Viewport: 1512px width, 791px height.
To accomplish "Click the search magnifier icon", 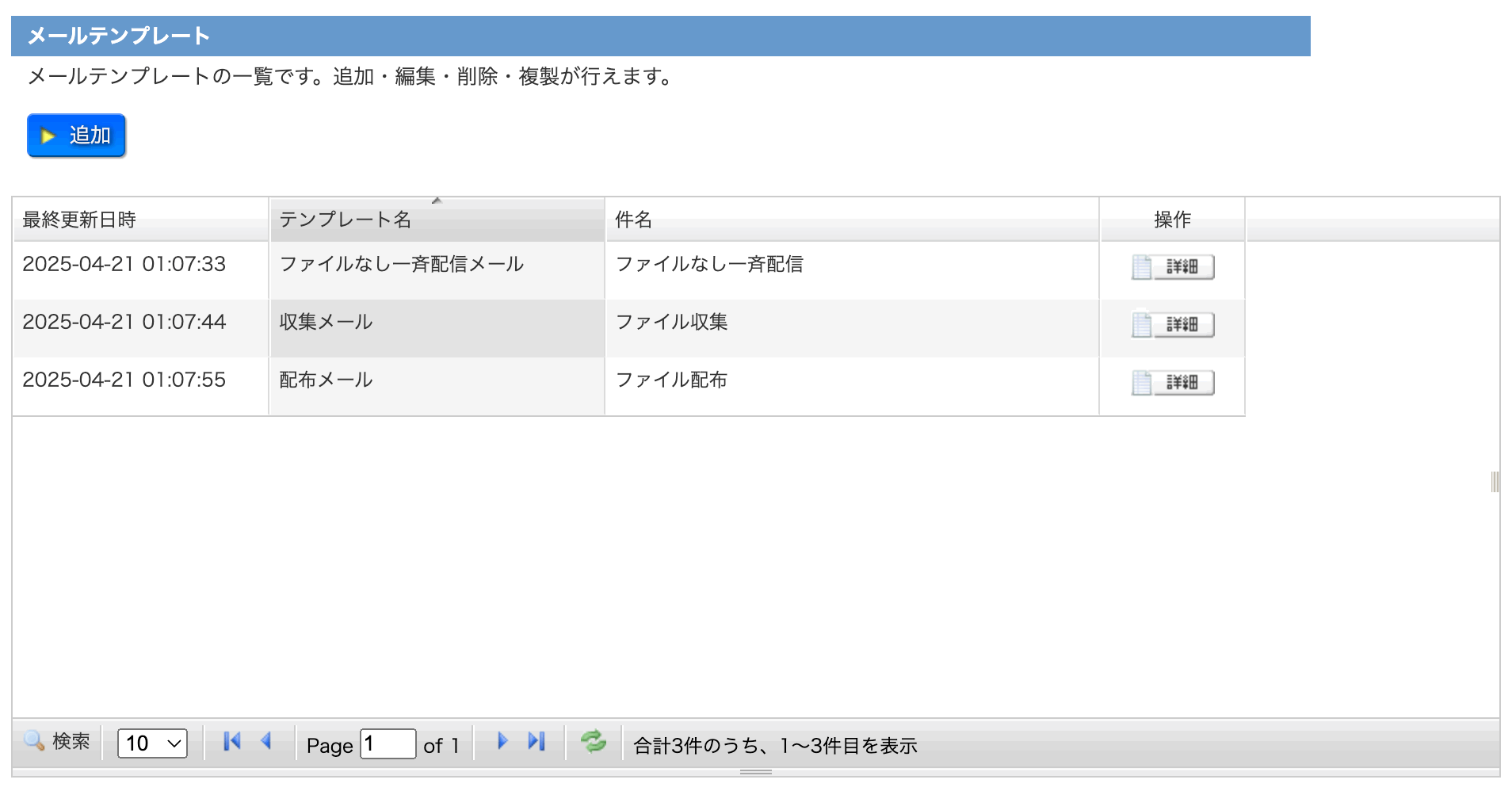I will 34,741.
